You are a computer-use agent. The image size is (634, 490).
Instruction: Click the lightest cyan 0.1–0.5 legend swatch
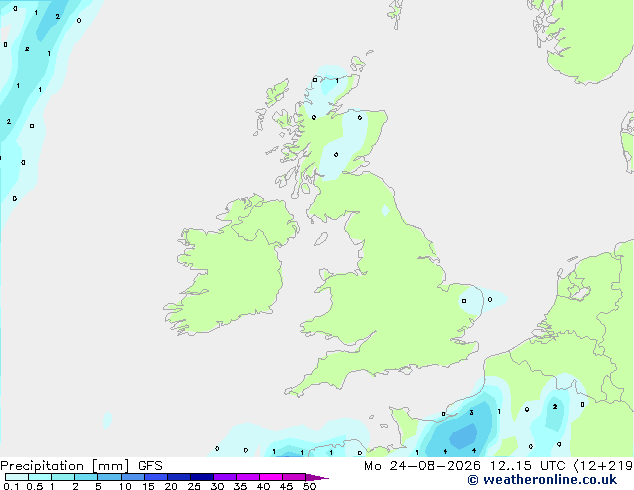(x=17, y=477)
